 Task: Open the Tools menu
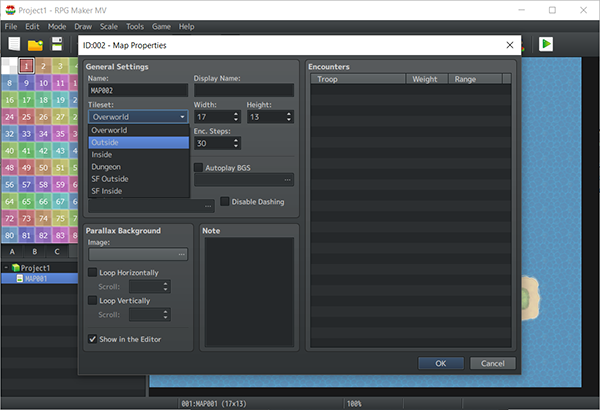(135, 26)
